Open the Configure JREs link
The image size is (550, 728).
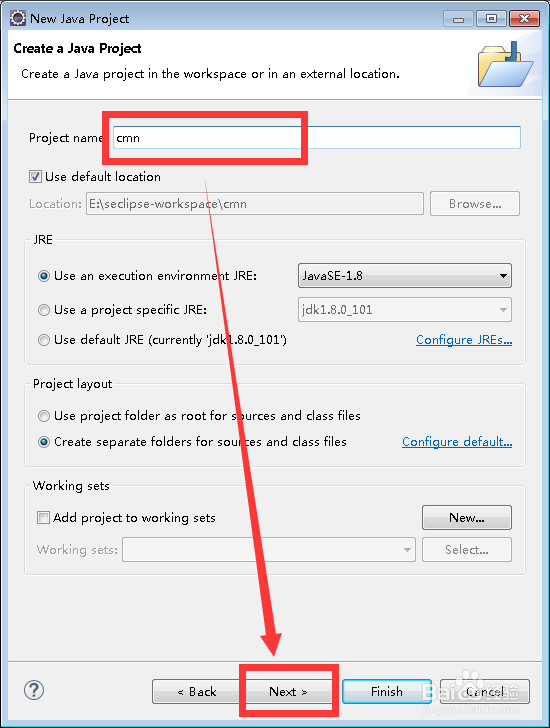[x=464, y=340]
